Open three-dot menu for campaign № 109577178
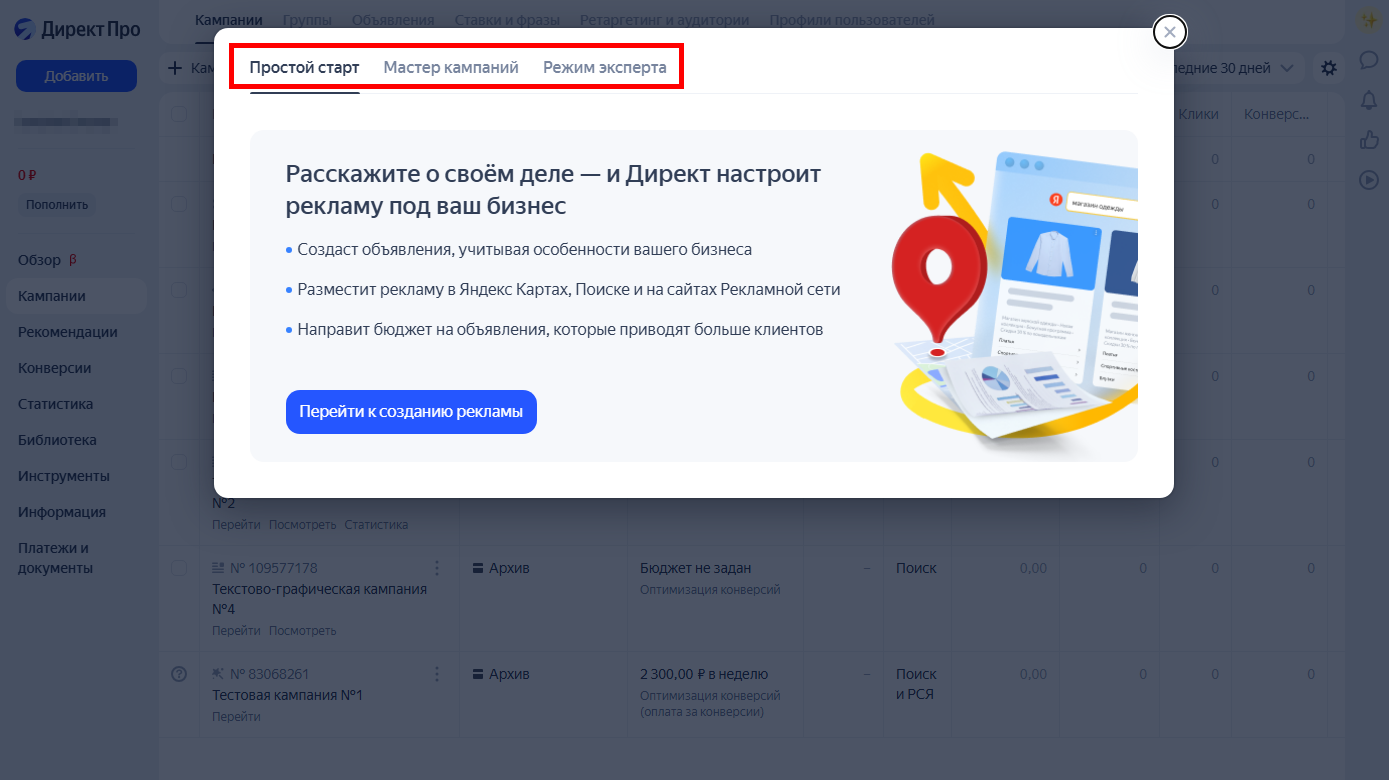The image size is (1389, 780). click(436, 568)
